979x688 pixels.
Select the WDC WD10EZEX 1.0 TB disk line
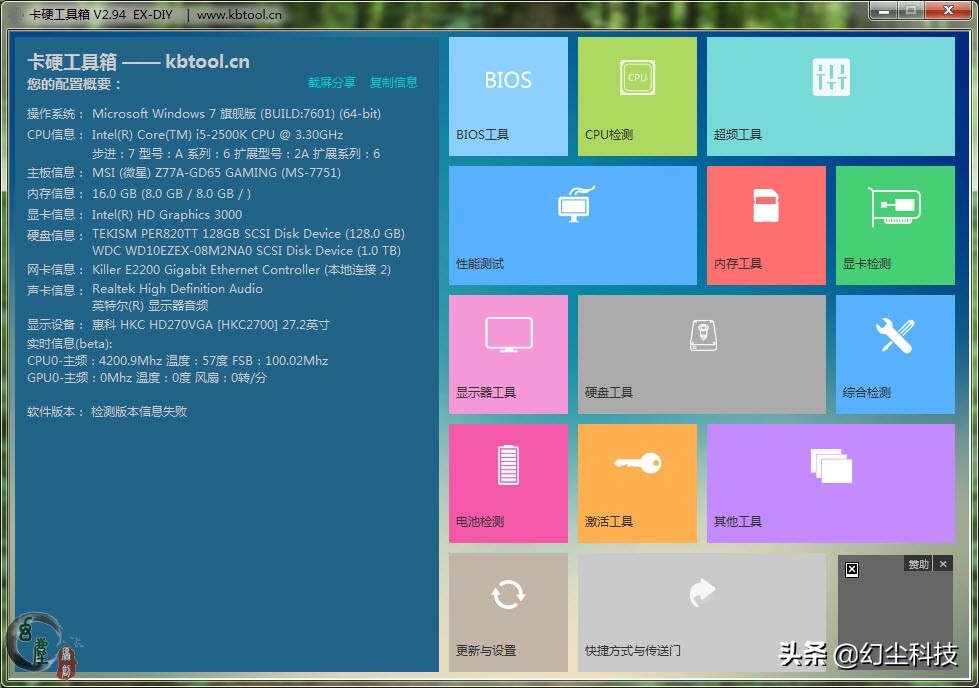tap(247, 251)
